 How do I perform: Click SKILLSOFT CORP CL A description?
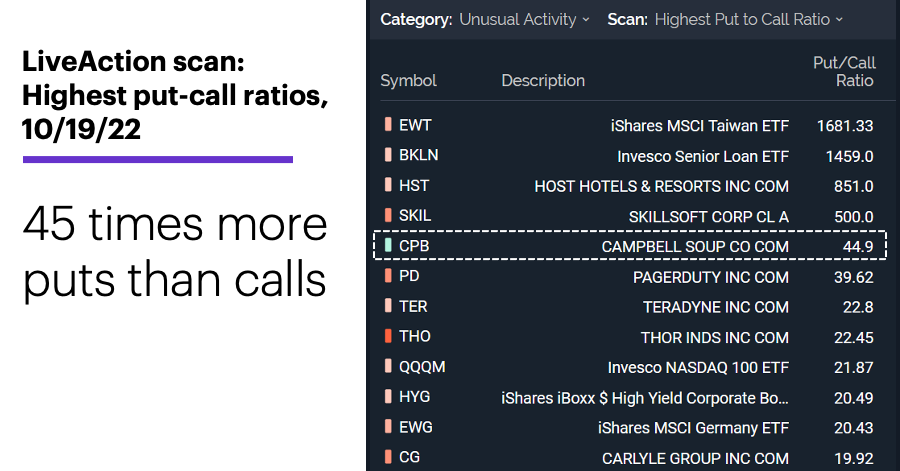709,217
